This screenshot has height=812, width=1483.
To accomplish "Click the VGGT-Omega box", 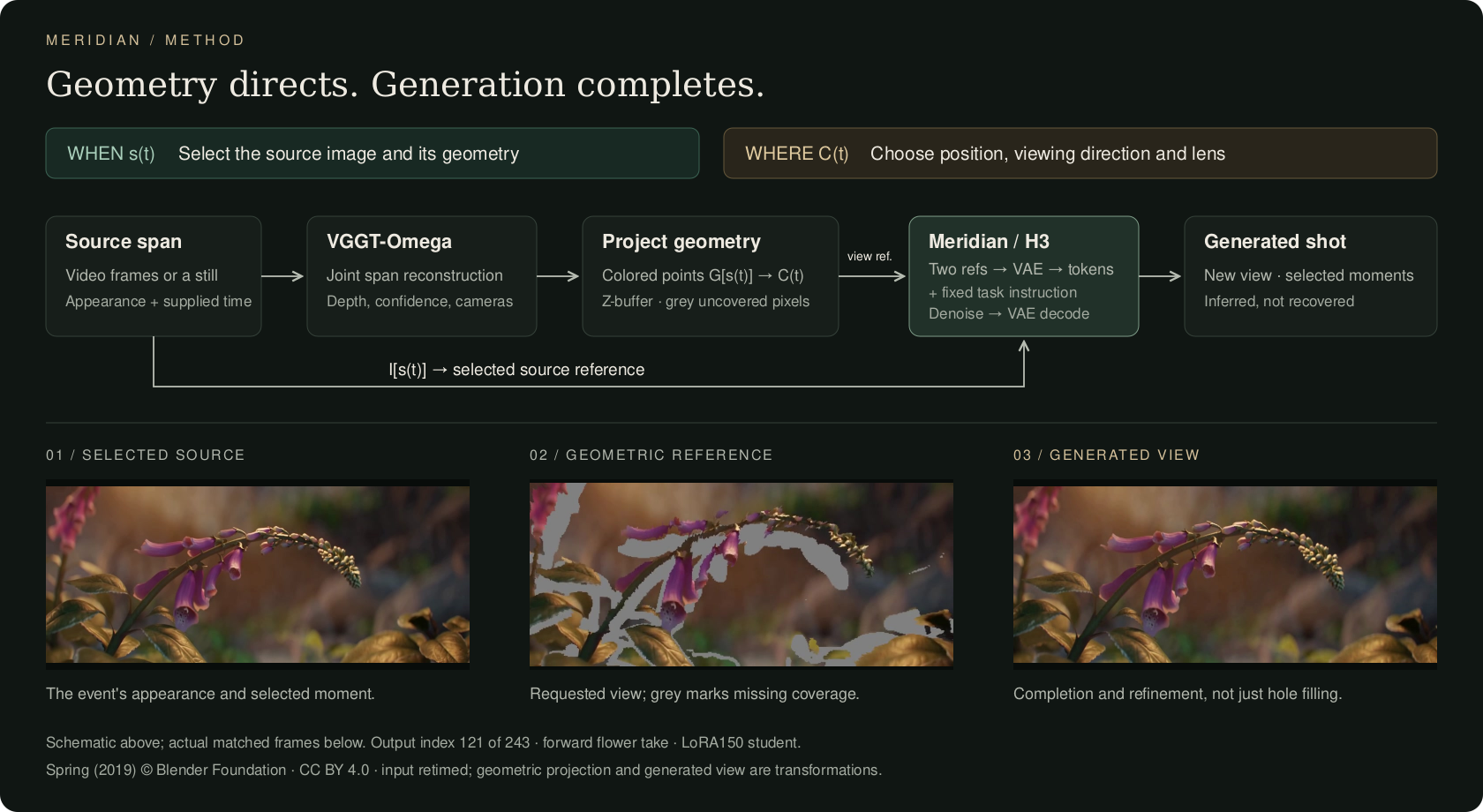I will (x=422, y=276).
